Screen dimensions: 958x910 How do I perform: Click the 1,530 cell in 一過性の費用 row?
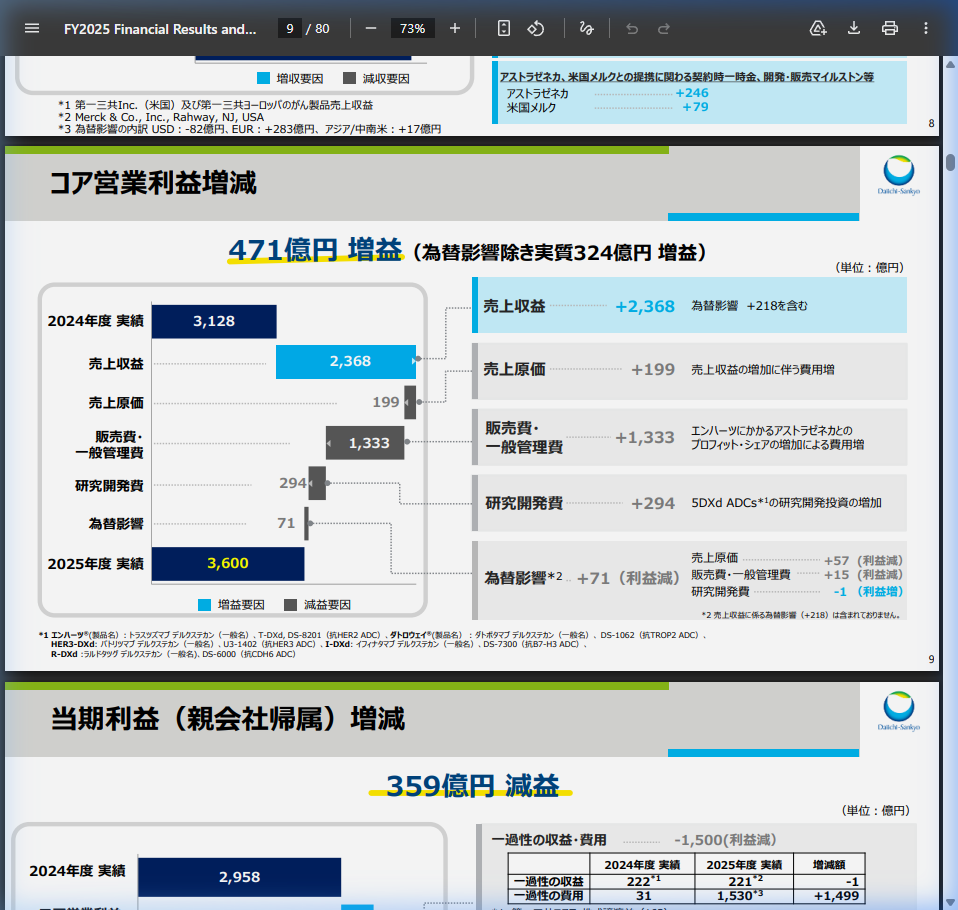coord(744,896)
